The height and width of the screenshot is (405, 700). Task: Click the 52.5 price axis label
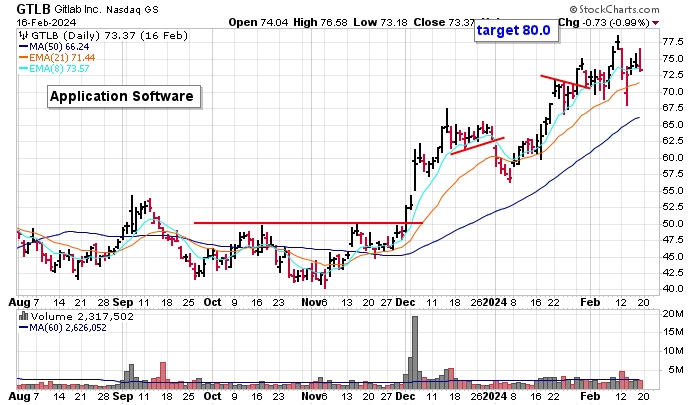point(673,207)
